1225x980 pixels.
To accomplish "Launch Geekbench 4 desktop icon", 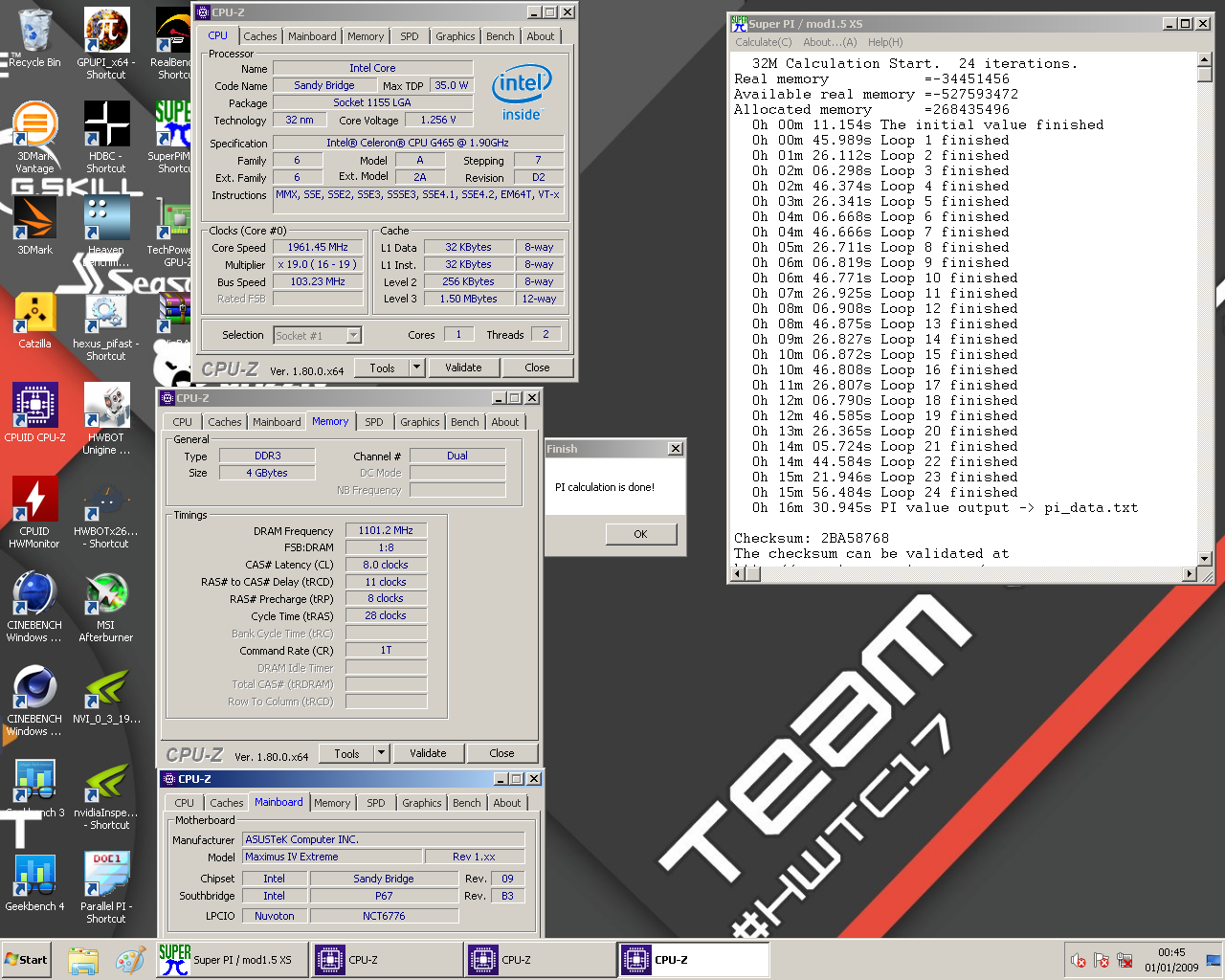I will click(34, 881).
